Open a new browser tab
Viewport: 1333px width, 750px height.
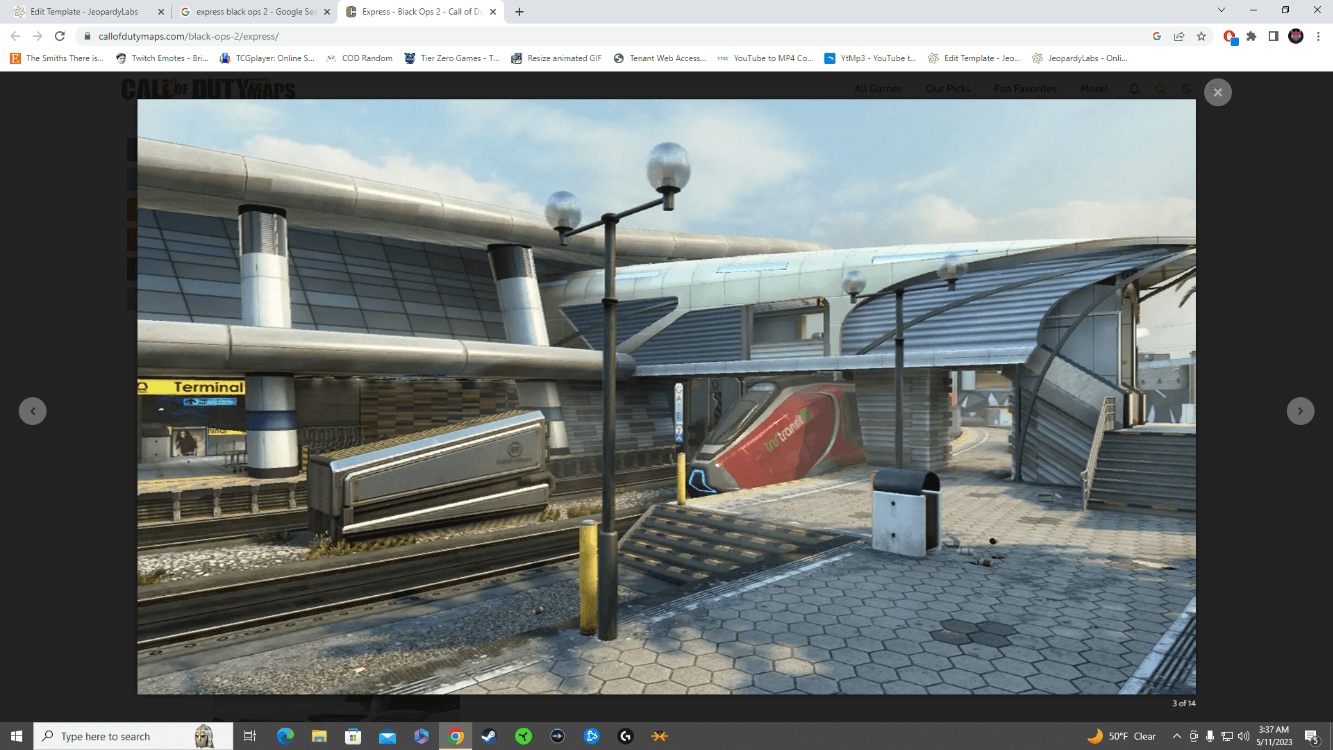(x=519, y=12)
